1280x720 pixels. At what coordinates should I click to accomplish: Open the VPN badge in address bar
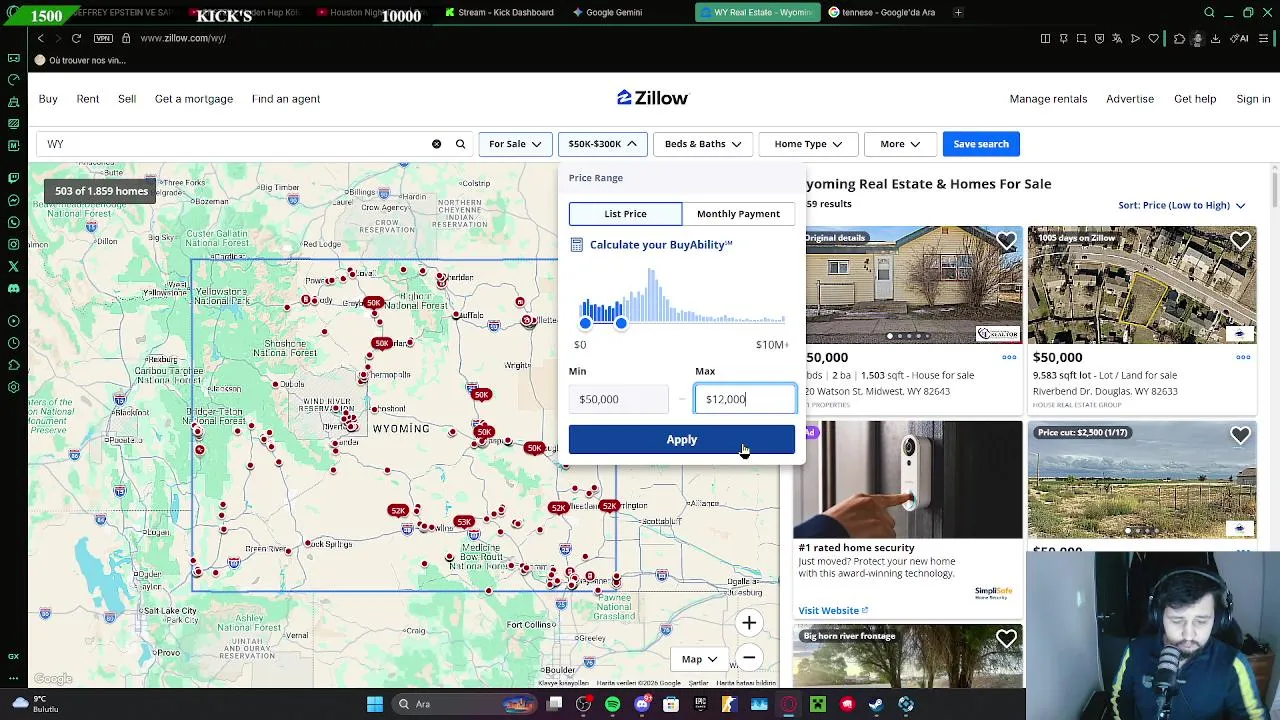103,38
